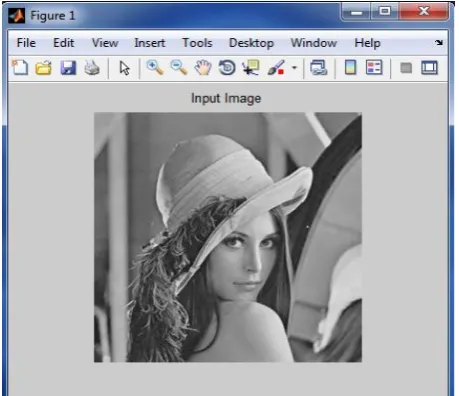459x396 pixels.
Task: Open the Window menu
Action: (314, 43)
